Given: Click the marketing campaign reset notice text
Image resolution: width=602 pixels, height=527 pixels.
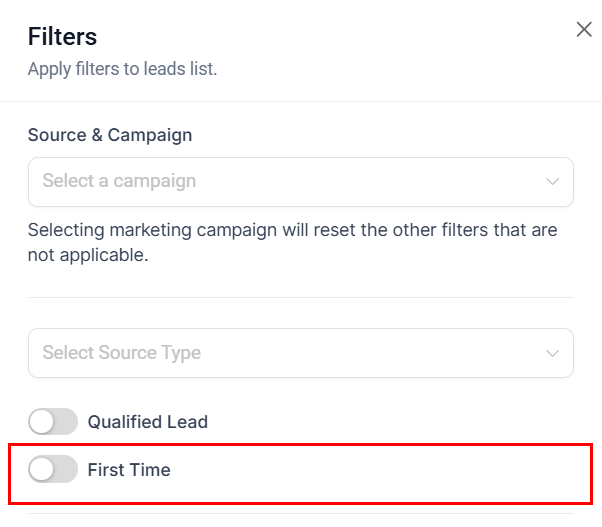Looking at the screenshot, I should (x=292, y=230).
